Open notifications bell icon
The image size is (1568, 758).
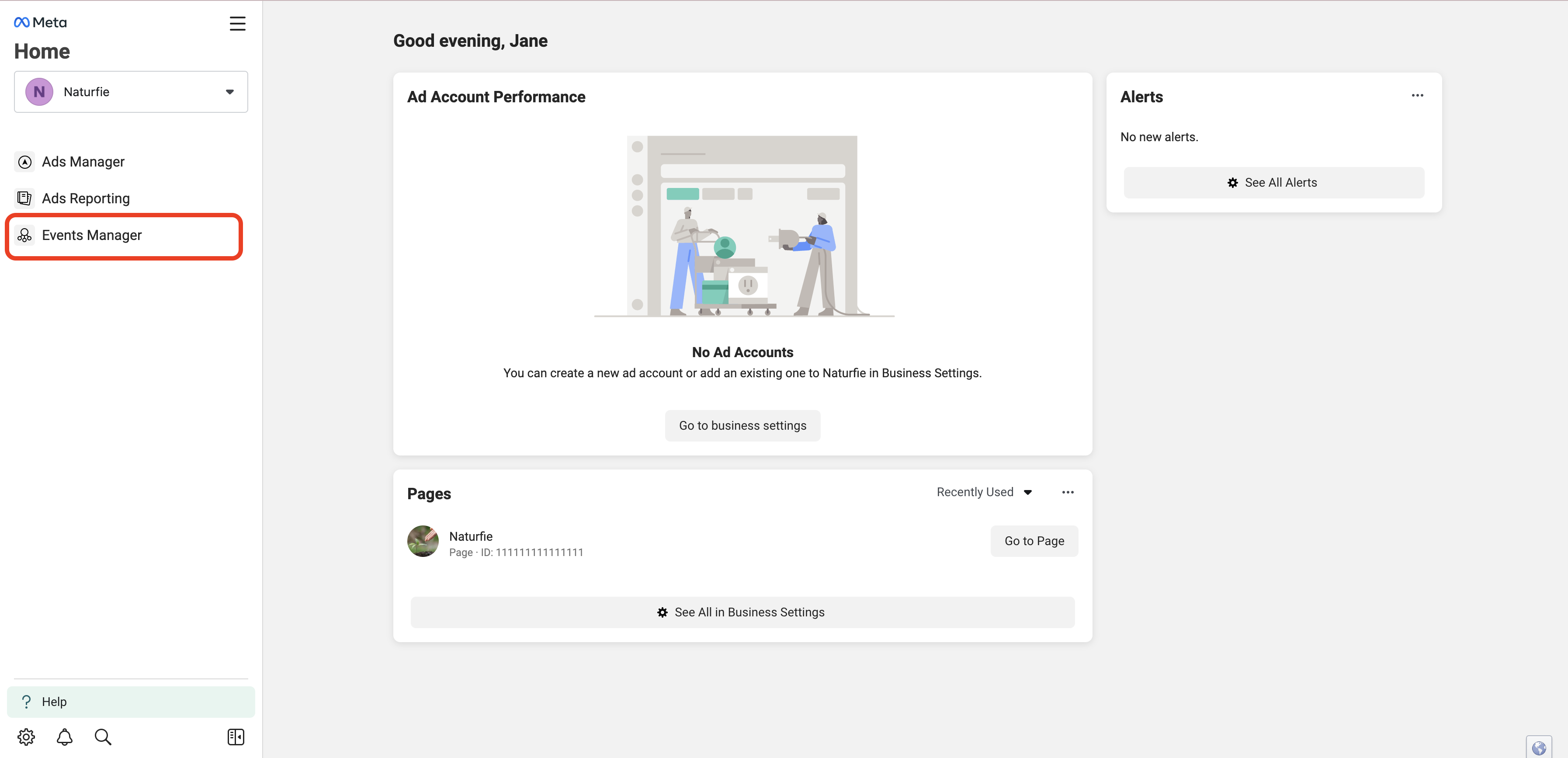[65, 737]
